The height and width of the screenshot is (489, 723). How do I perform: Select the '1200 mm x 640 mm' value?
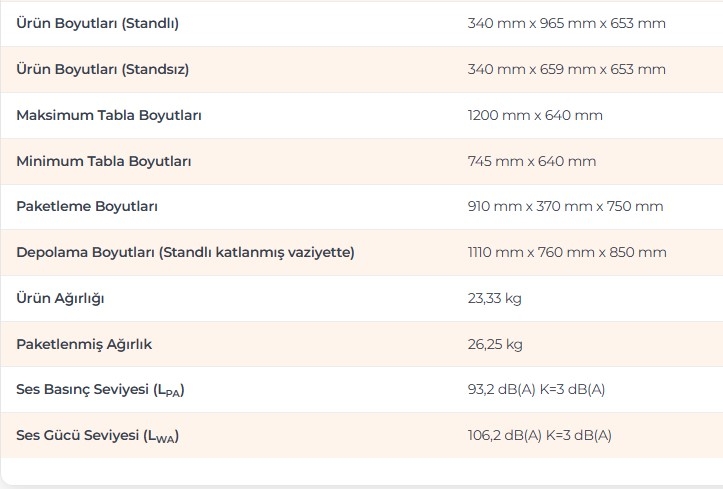[x=535, y=115]
